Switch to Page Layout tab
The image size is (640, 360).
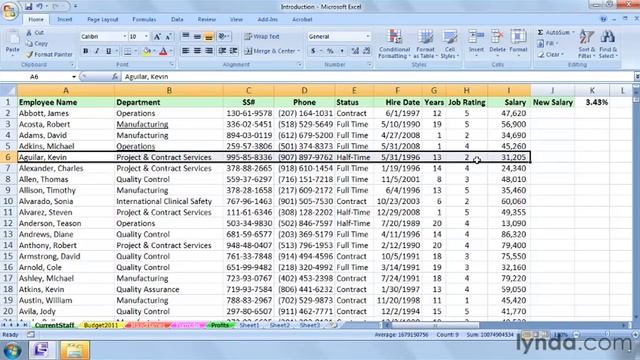pyautogui.click(x=102, y=20)
